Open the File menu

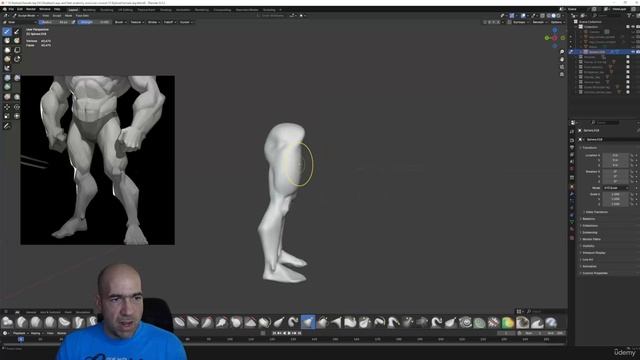(11, 9)
